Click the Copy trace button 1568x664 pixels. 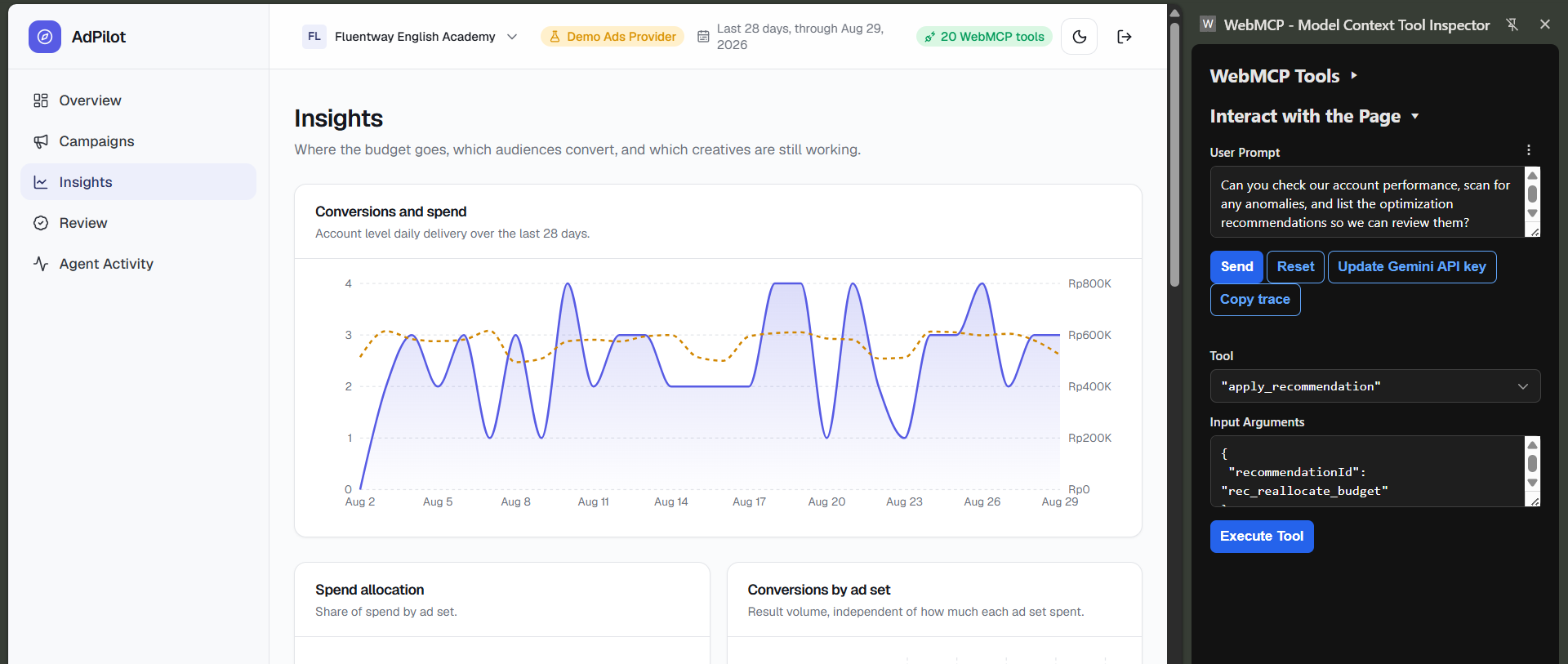[x=1255, y=300]
